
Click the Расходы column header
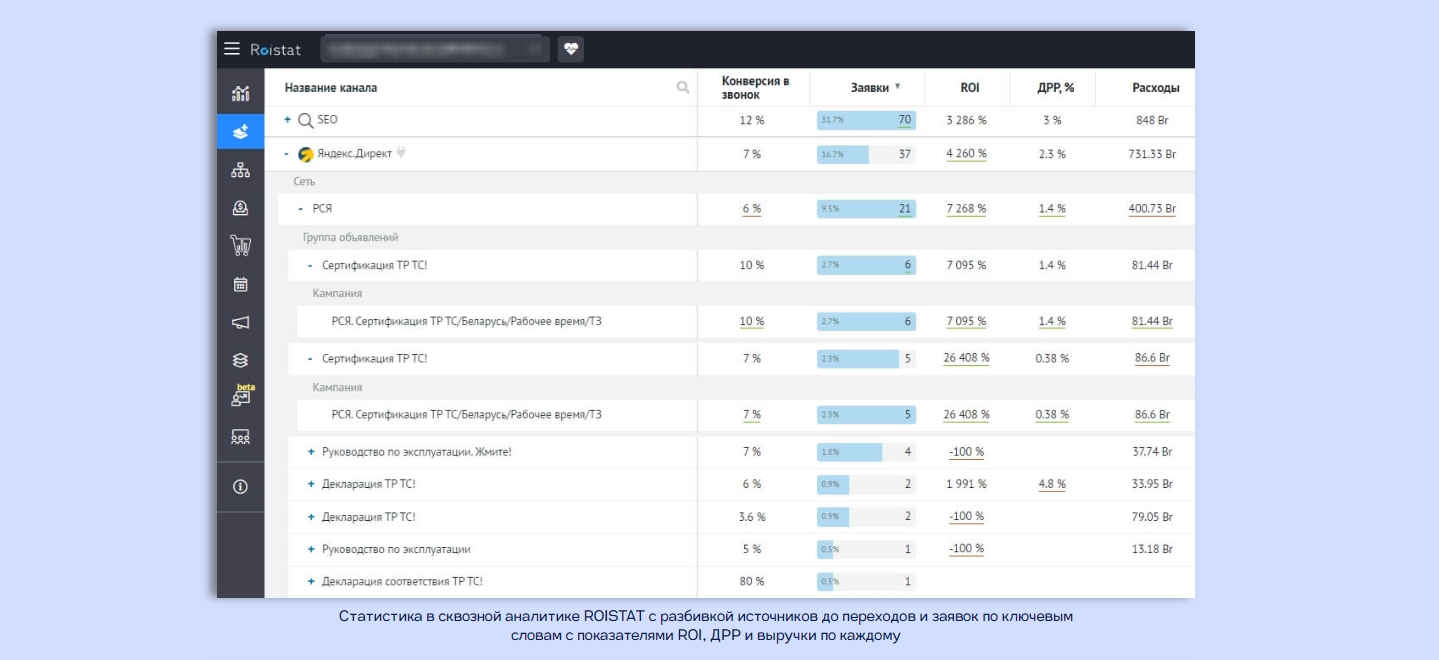coord(1155,88)
